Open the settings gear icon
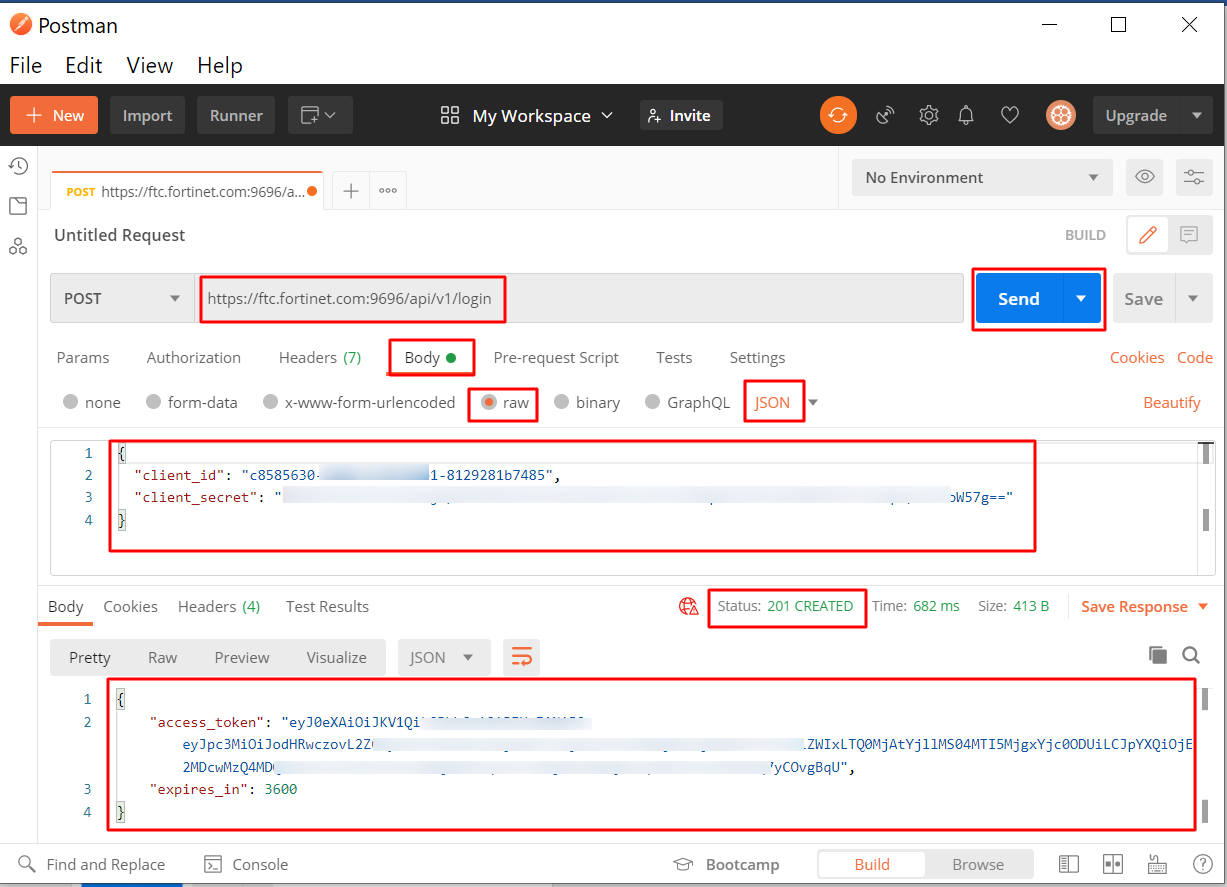 click(x=929, y=115)
